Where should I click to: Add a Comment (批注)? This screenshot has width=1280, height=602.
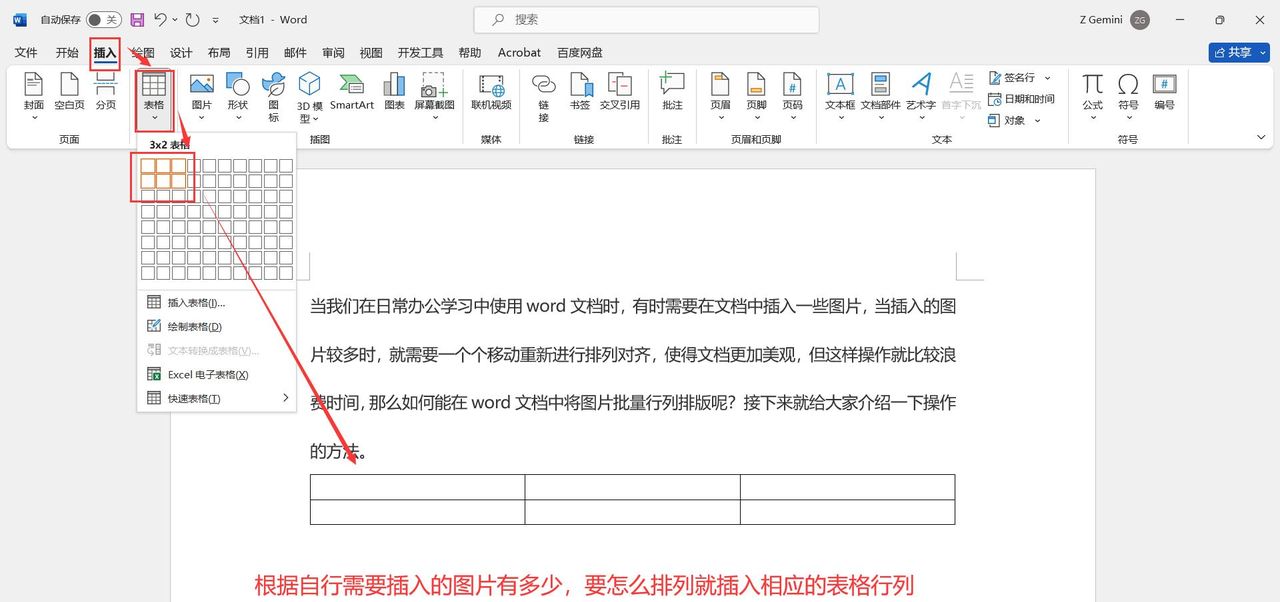click(672, 92)
